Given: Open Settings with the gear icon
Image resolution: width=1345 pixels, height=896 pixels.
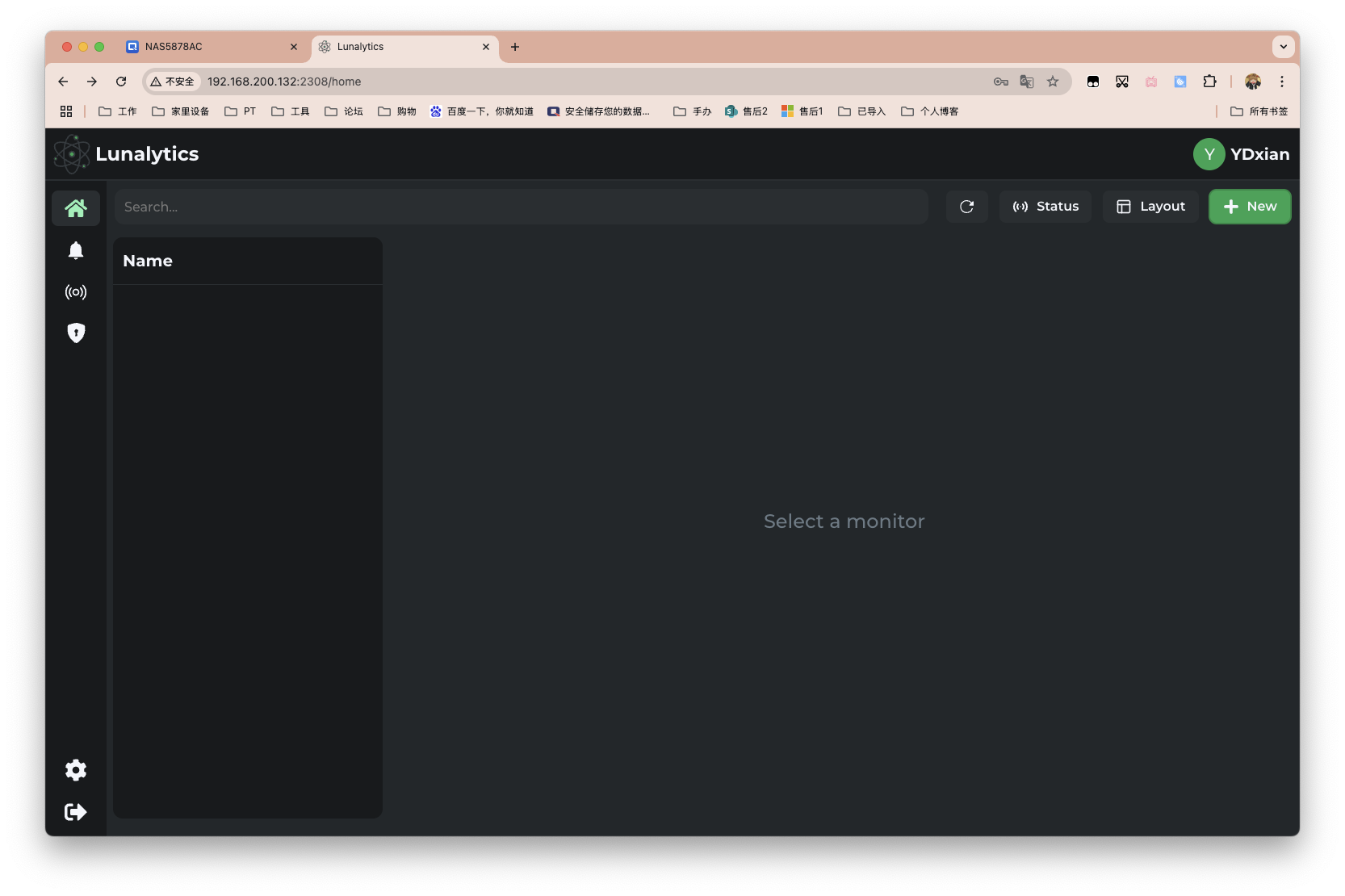Looking at the screenshot, I should [x=76, y=770].
